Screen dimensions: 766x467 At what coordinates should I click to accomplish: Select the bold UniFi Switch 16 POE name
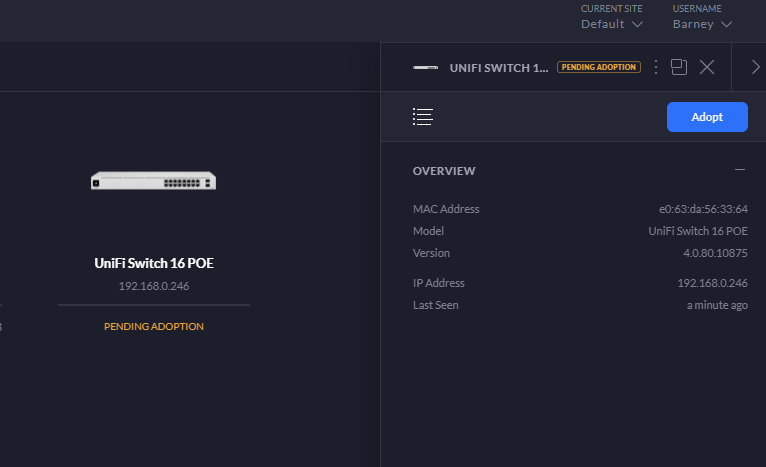(x=153, y=264)
